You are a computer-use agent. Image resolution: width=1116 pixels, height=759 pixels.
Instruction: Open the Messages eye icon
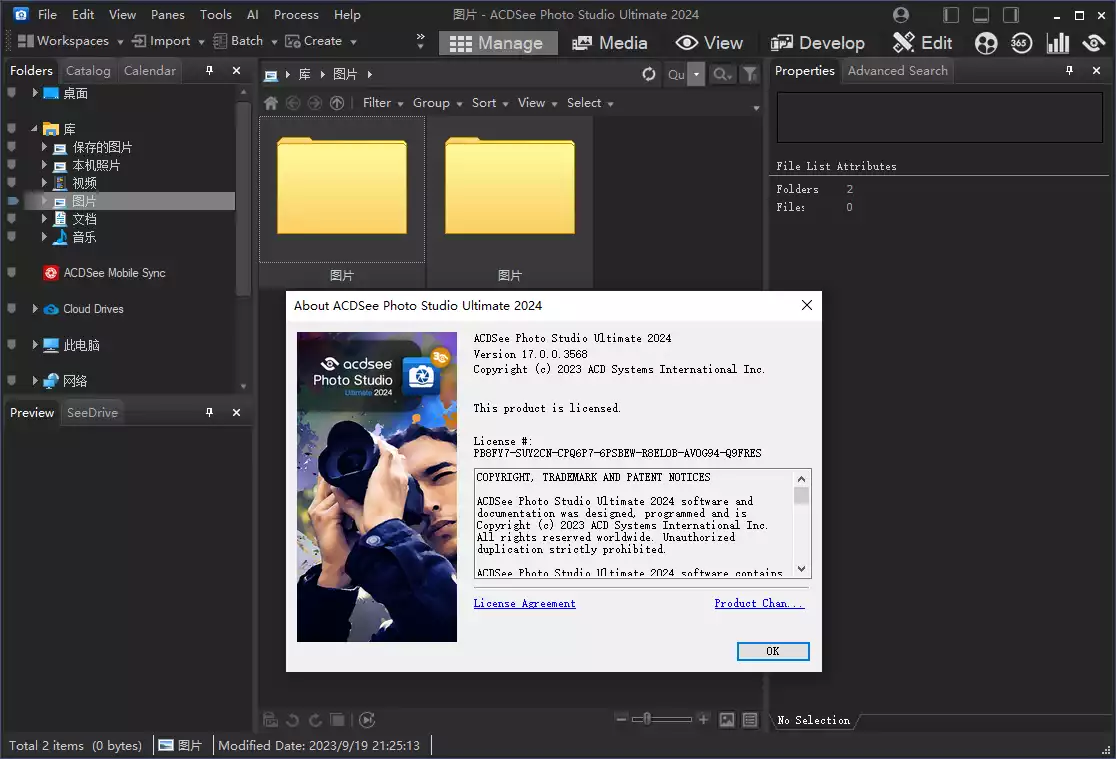tap(1093, 43)
